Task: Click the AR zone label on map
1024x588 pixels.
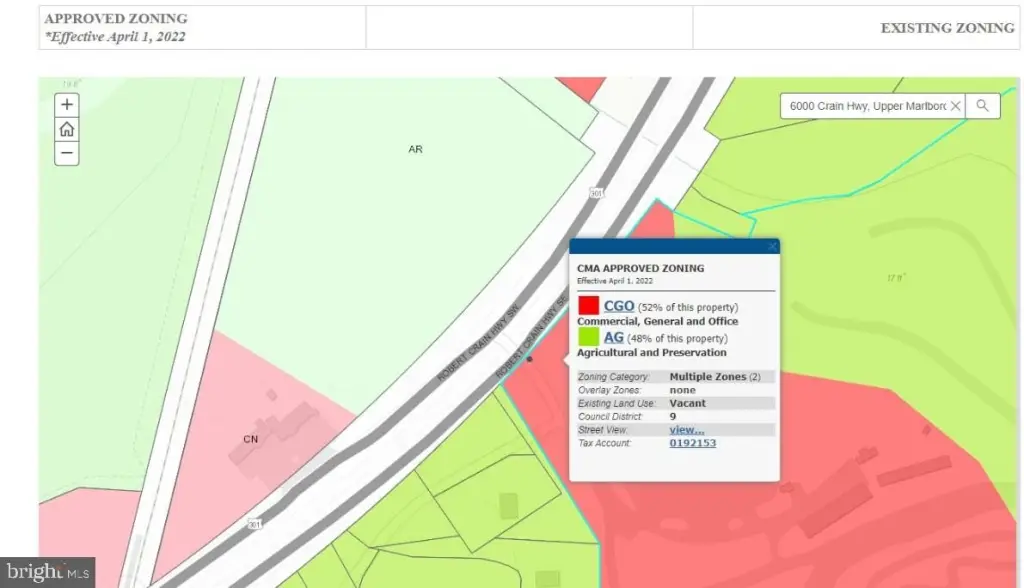Action: click(x=415, y=149)
